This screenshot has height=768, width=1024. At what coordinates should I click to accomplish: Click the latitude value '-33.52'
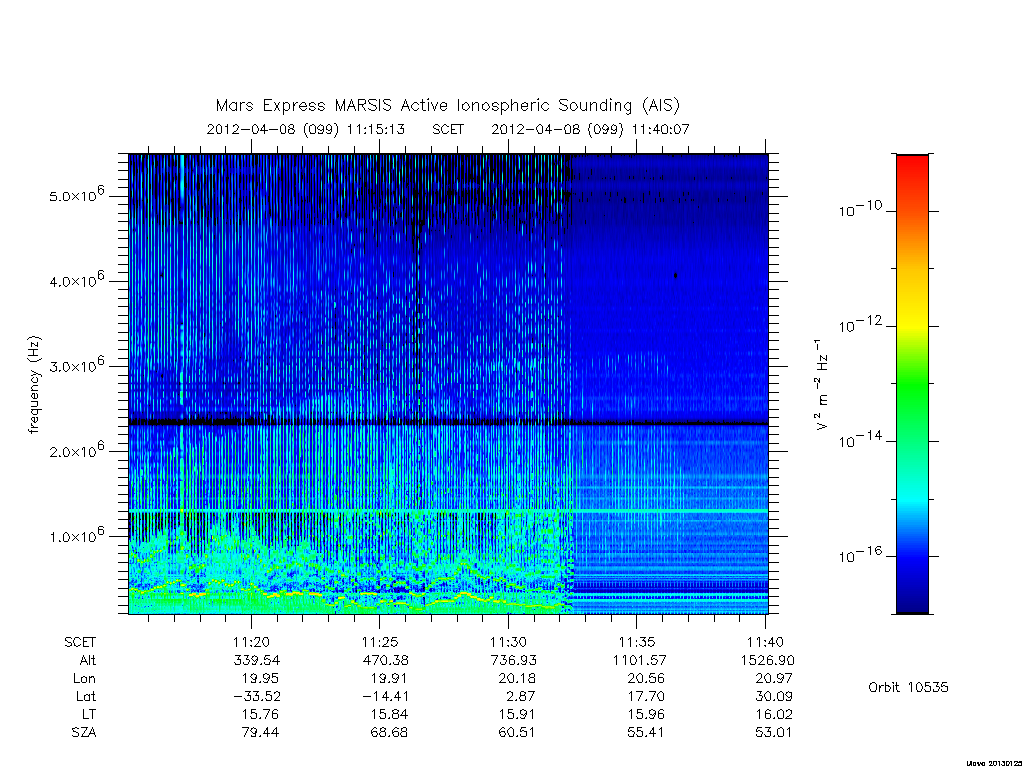tap(257, 697)
